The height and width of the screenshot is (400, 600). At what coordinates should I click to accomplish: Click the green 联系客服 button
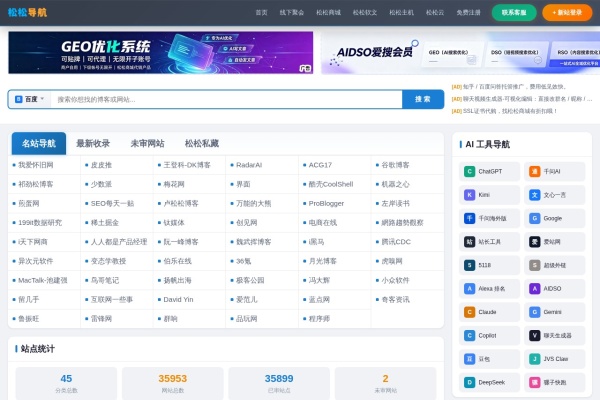[514, 13]
